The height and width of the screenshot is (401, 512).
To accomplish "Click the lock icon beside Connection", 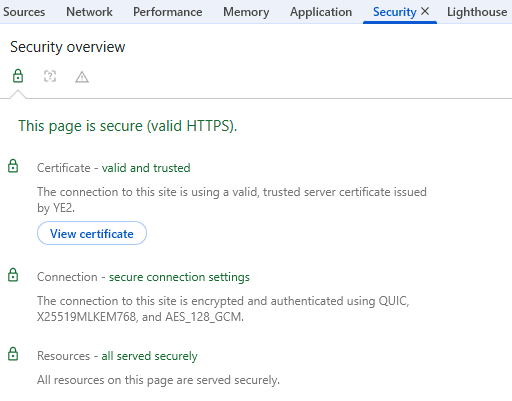I will 13,275.
